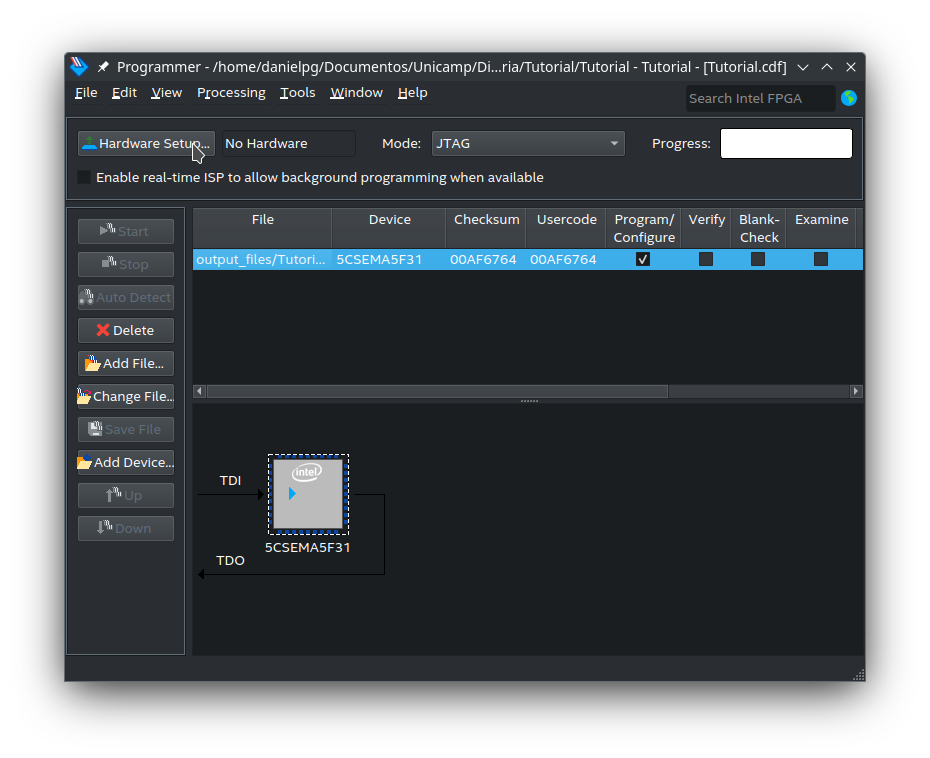Start programming the device

click(x=126, y=231)
